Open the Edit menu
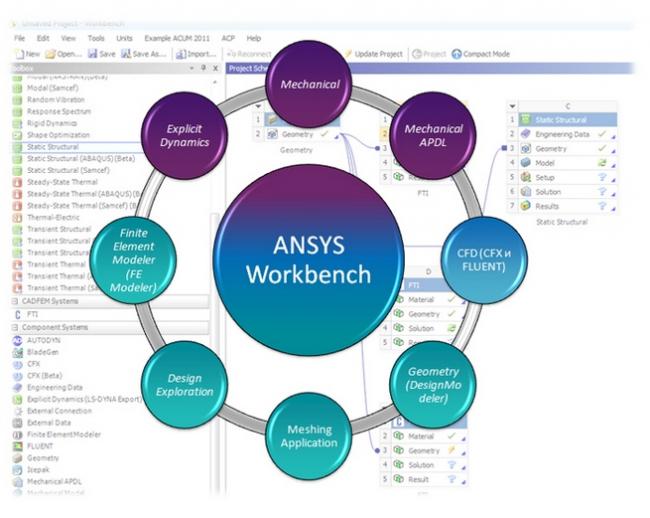Image resolution: width=650 pixels, height=518 pixels. click(x=43, y=38)
